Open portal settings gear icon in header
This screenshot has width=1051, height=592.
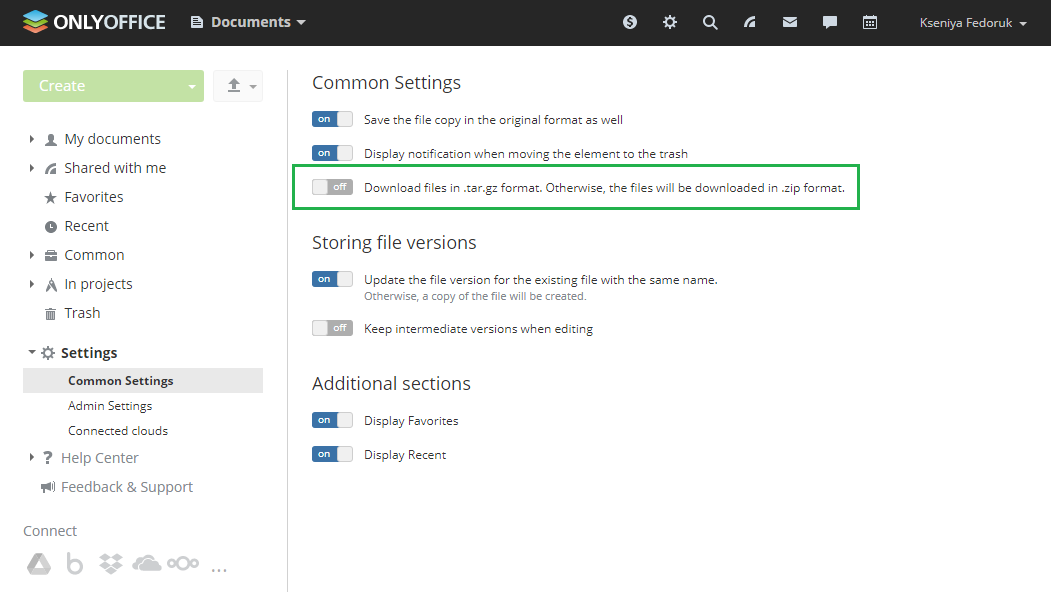670,22
